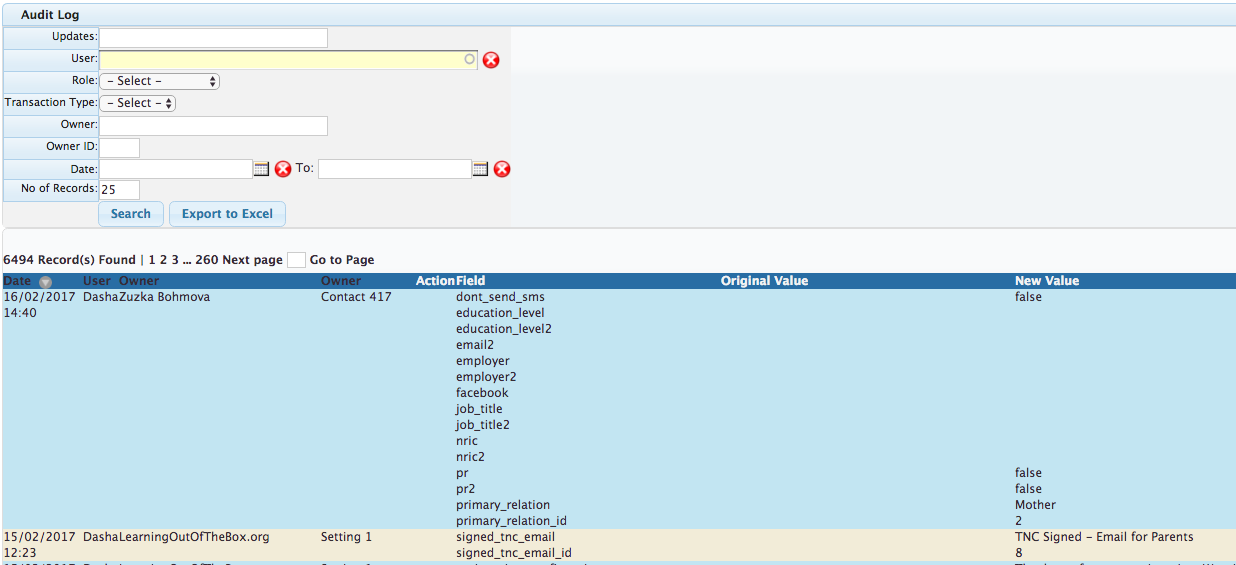Focus the page number box

tap(296, 260)
